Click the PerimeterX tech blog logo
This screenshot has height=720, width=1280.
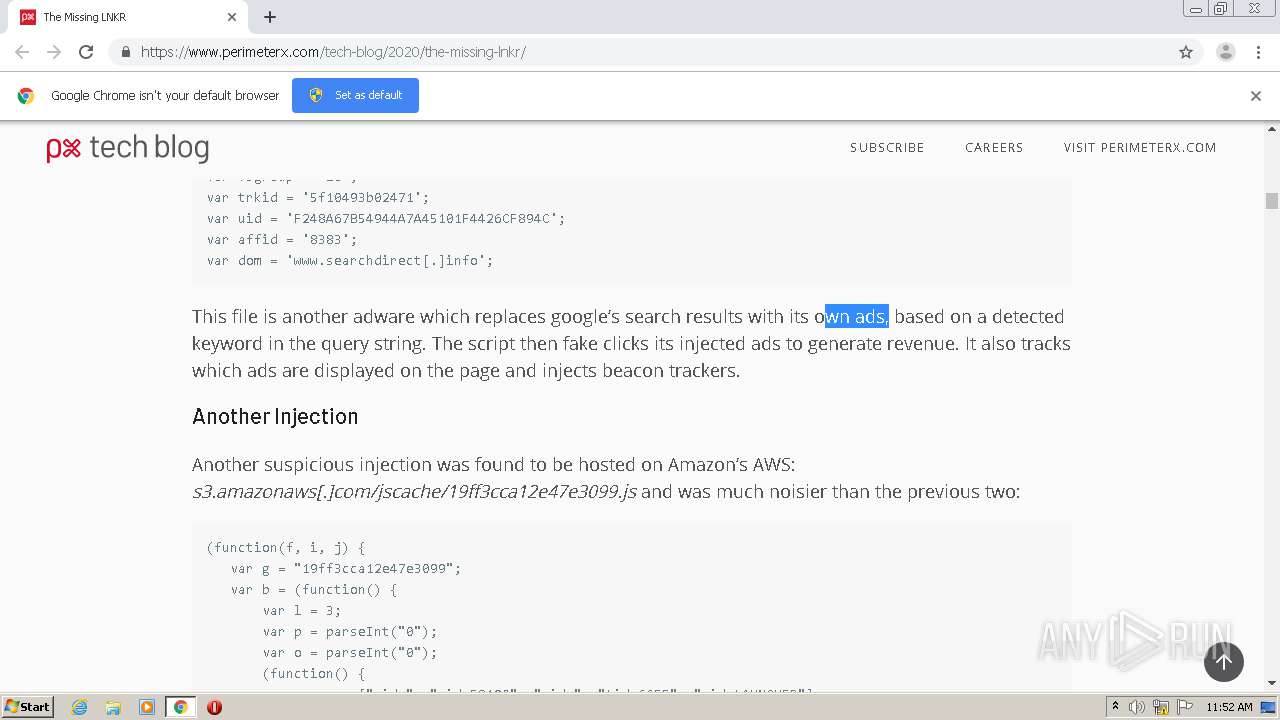[128, 148]
